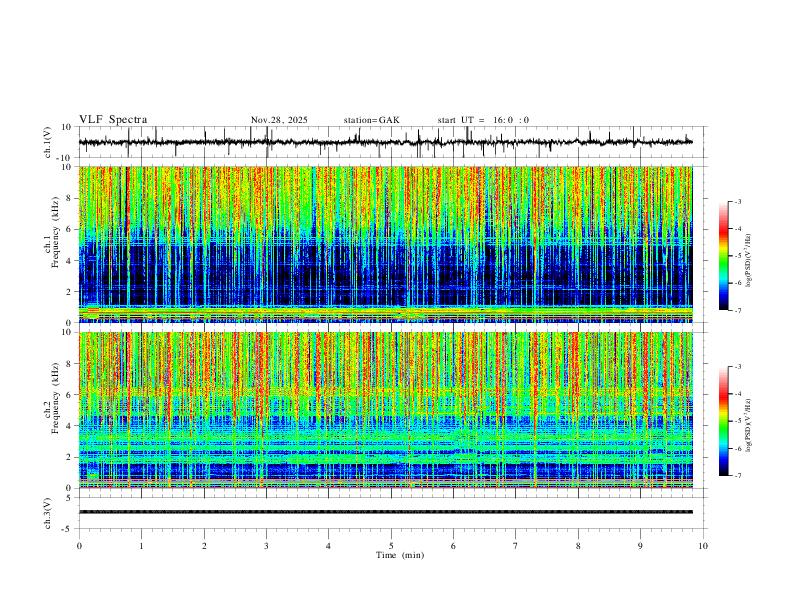Click the ch.2 spectrogram panel
The height and width of the screenshot is (612, 792).
coord(385,410)
